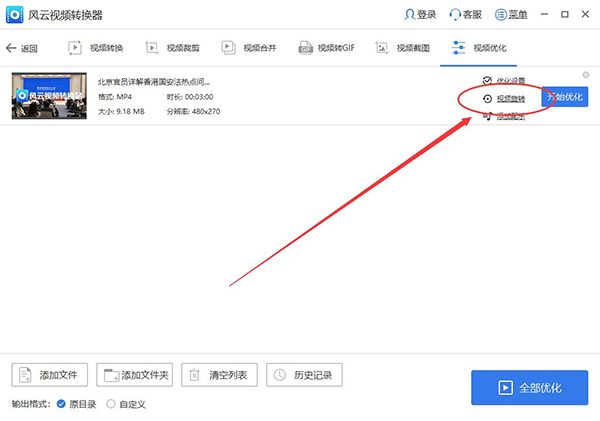Viewport: 600px width, 421px height.
Task: Switch to the 视频转换 tab
Action: pos(96,48)
